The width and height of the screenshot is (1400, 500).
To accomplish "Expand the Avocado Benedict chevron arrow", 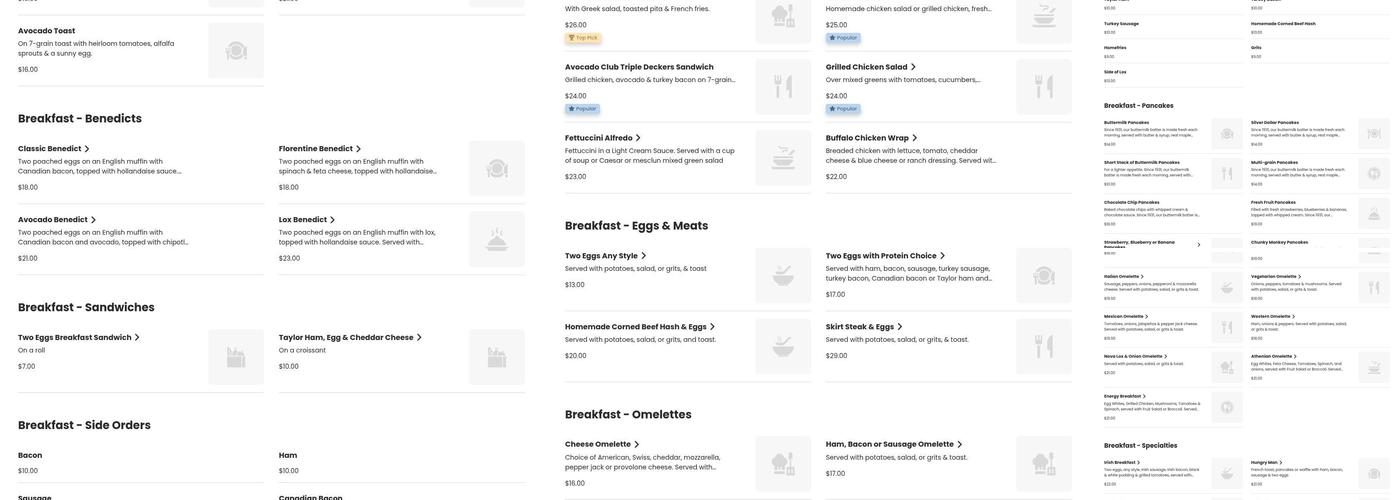I will pyautogui.click(x=93, y=220).
